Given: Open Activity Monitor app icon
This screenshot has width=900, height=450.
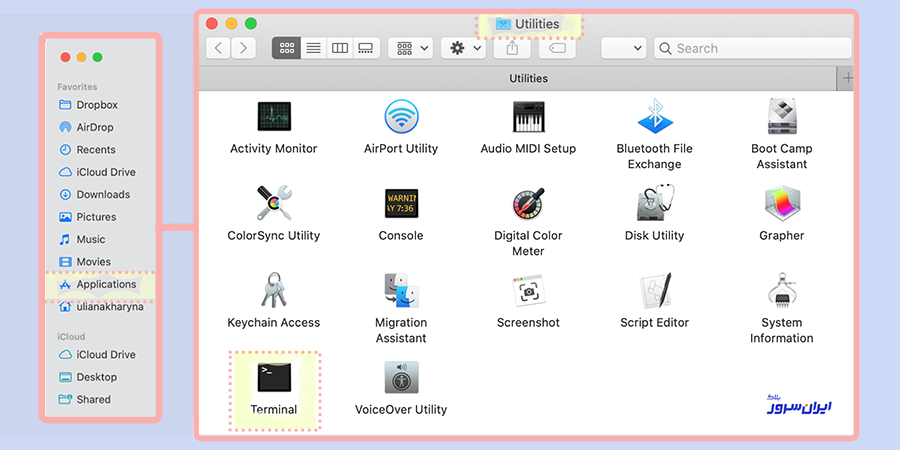Looking at the screenshot, I should pos(274,117).
